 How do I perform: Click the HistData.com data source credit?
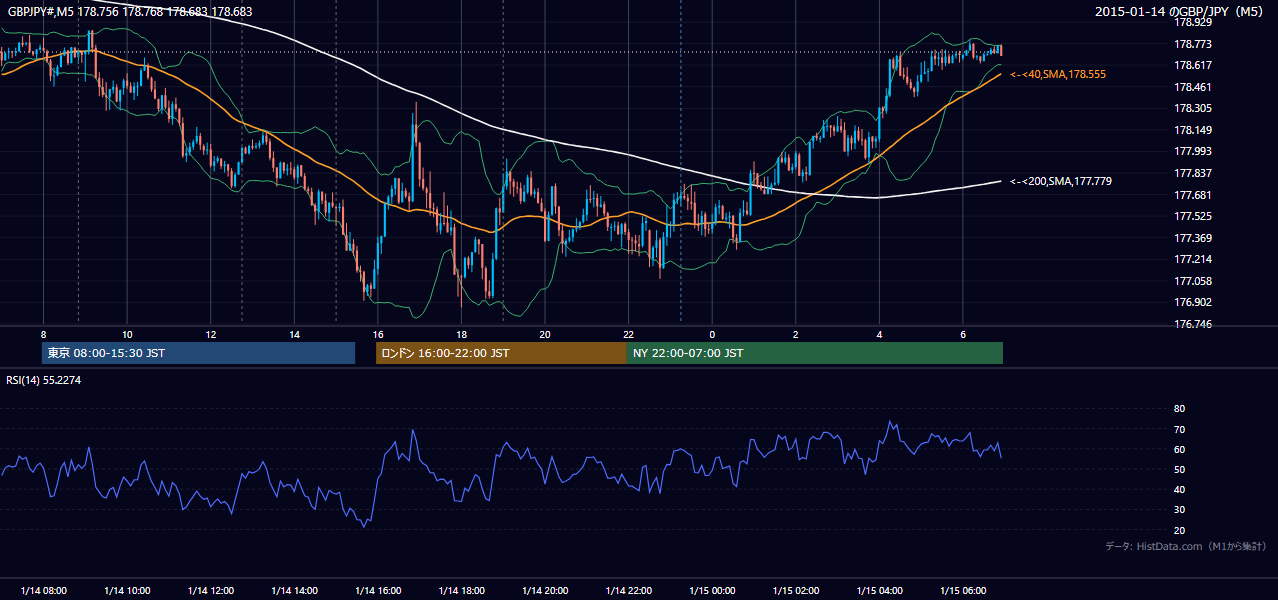click(1186, 546)
